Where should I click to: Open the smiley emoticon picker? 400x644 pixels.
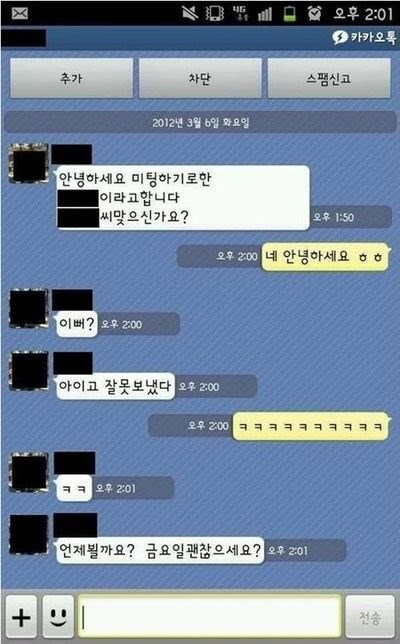[x=58, y=617]
